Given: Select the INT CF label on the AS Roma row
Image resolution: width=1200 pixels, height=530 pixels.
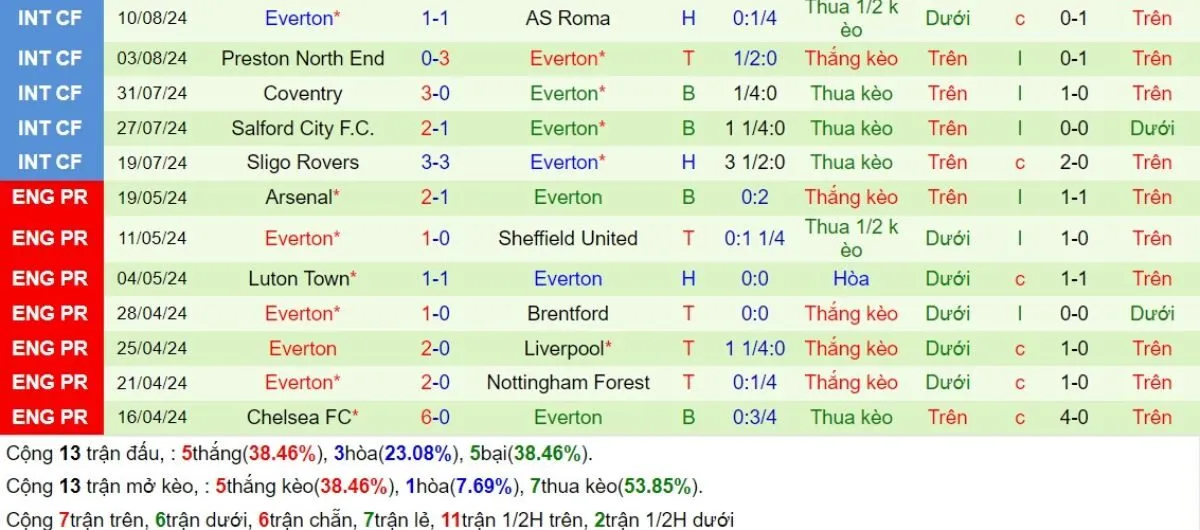Looking at the screenshot, I should (50, 18).
